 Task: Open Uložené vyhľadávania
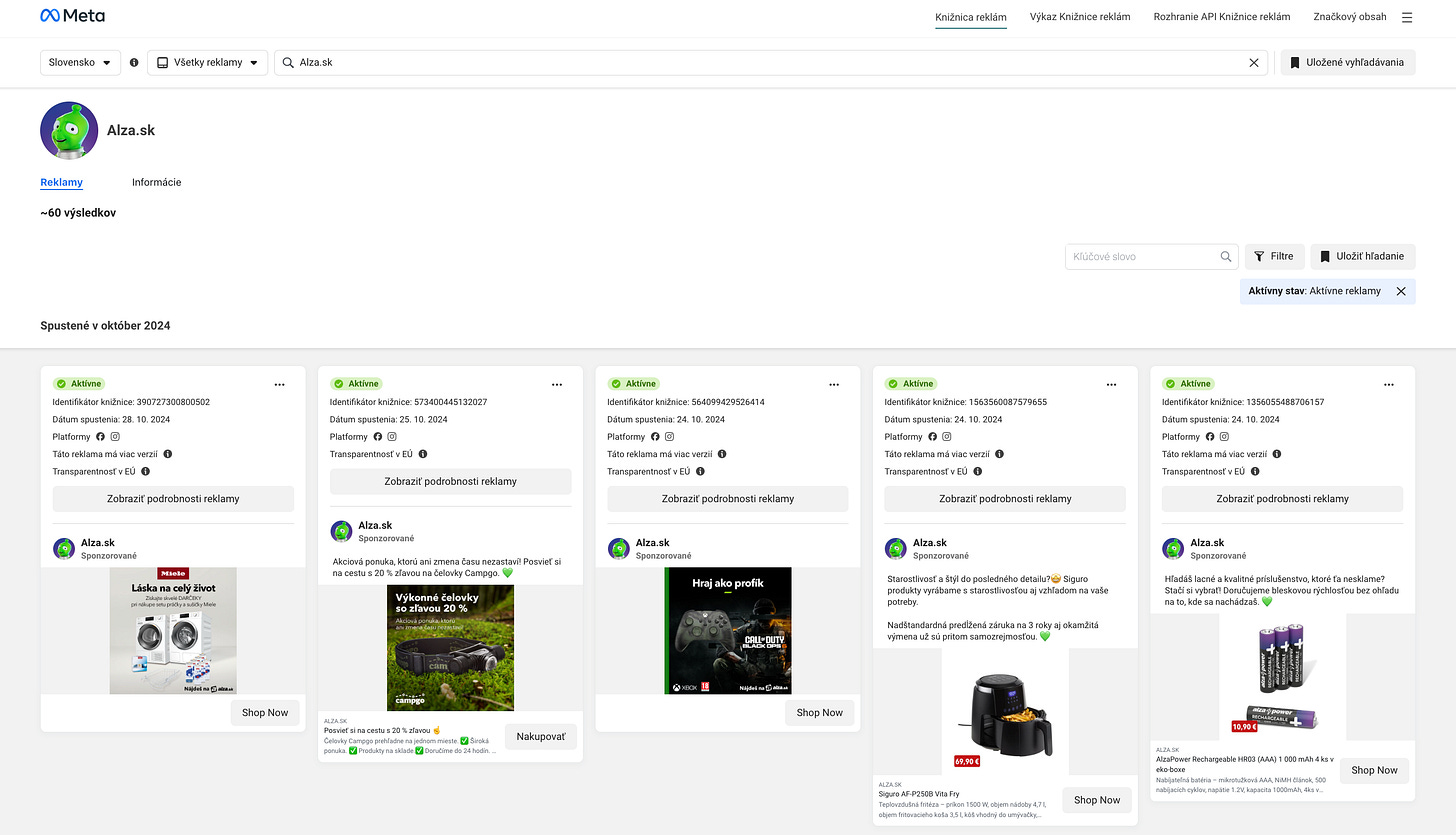tap(1348, 62)
